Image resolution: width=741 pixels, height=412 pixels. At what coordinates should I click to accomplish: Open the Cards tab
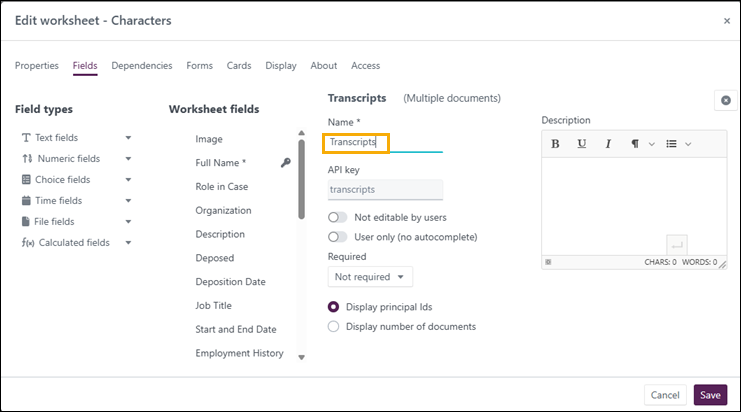tap(239, 66)
